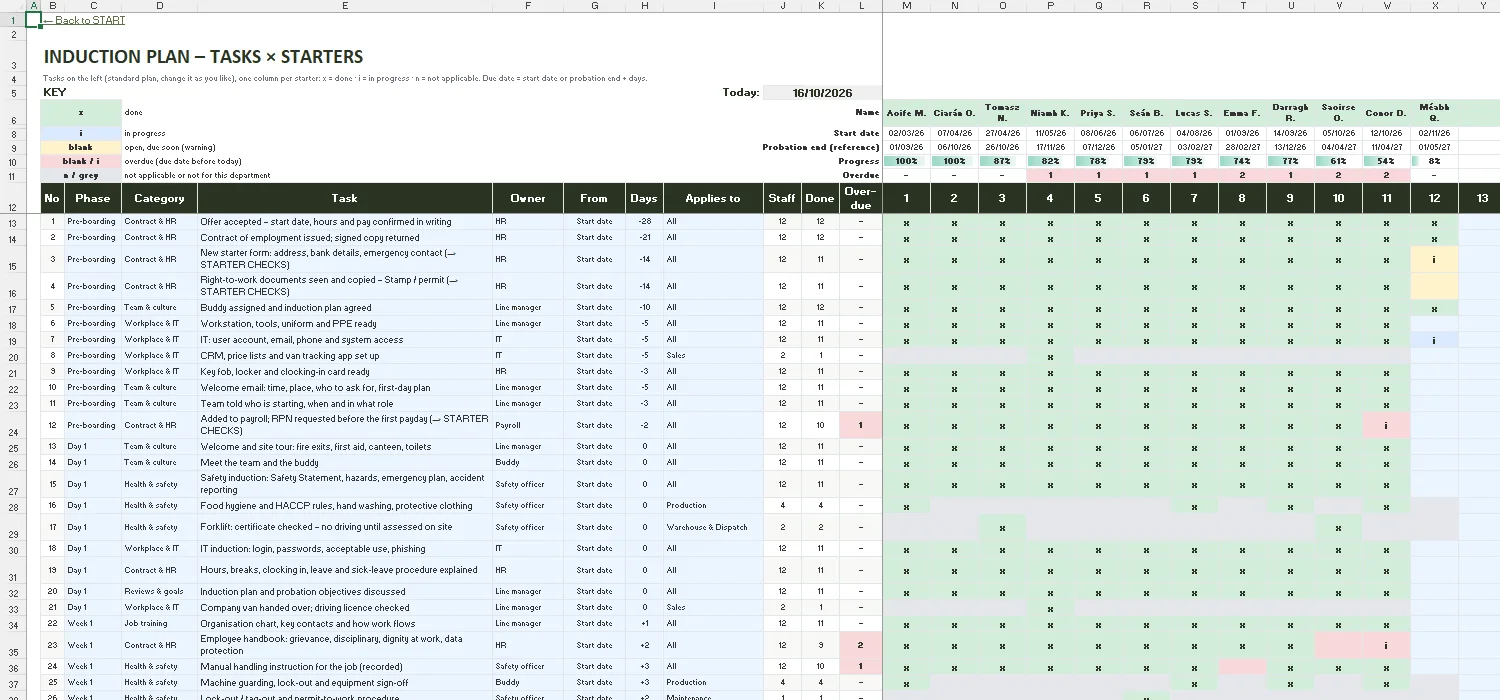Select the starter column header '13'
This screenshot has width=1500, height=700.
tap(1482, 198)
